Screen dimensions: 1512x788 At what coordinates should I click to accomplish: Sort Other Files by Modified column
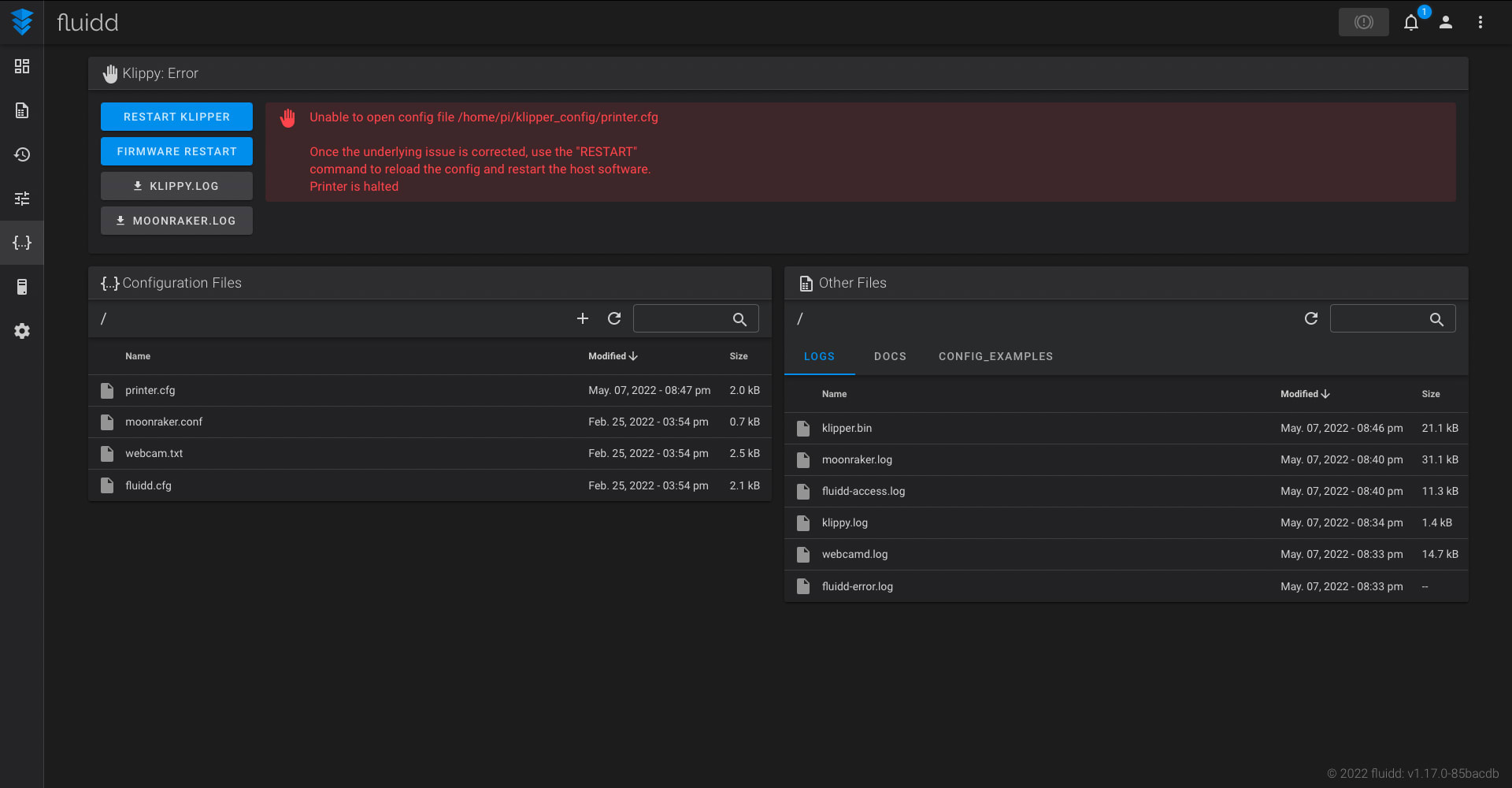click(x=1305, y=394)
